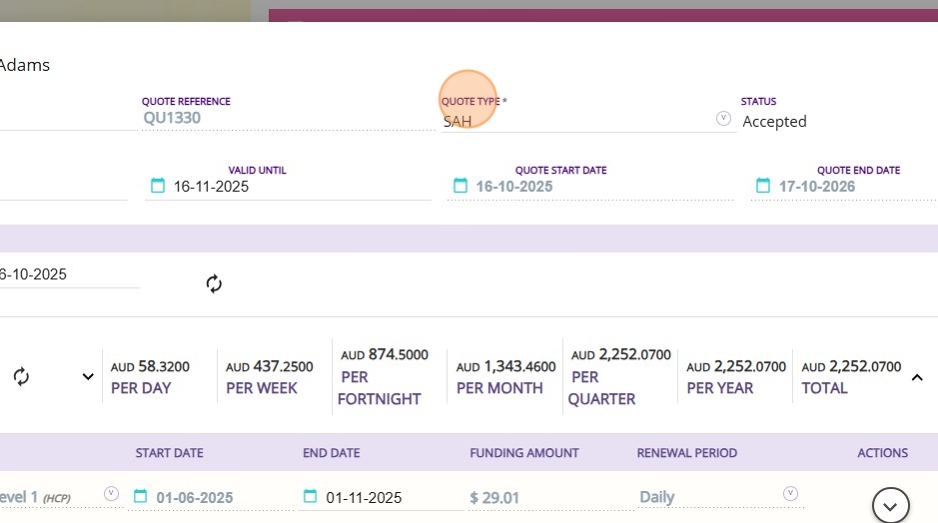Expand the row Actions circular chevron button
This screenshot has width=938, height=523.
pos(890,506)
